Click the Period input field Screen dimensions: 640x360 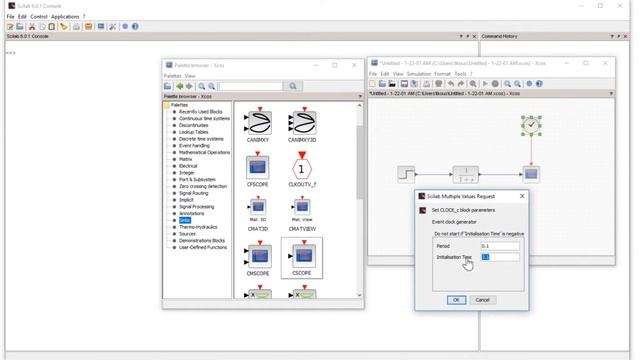tap(500, 246)
